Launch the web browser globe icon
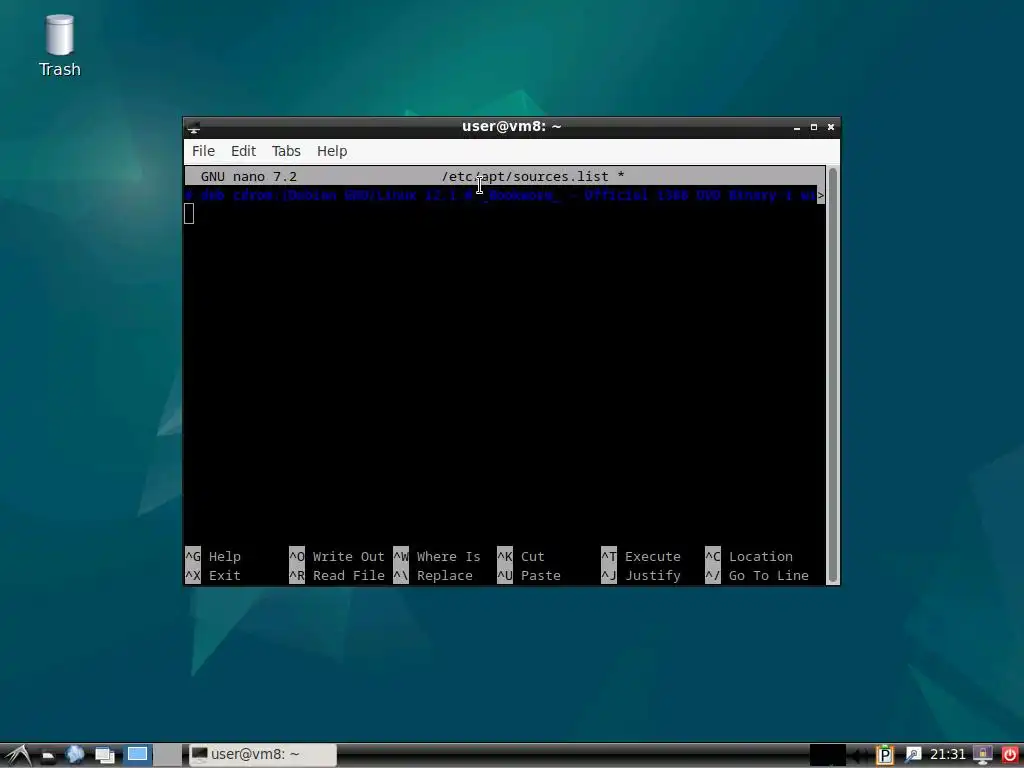The height and width of the screenshot is (768, 1024). [x=75, y=754]
